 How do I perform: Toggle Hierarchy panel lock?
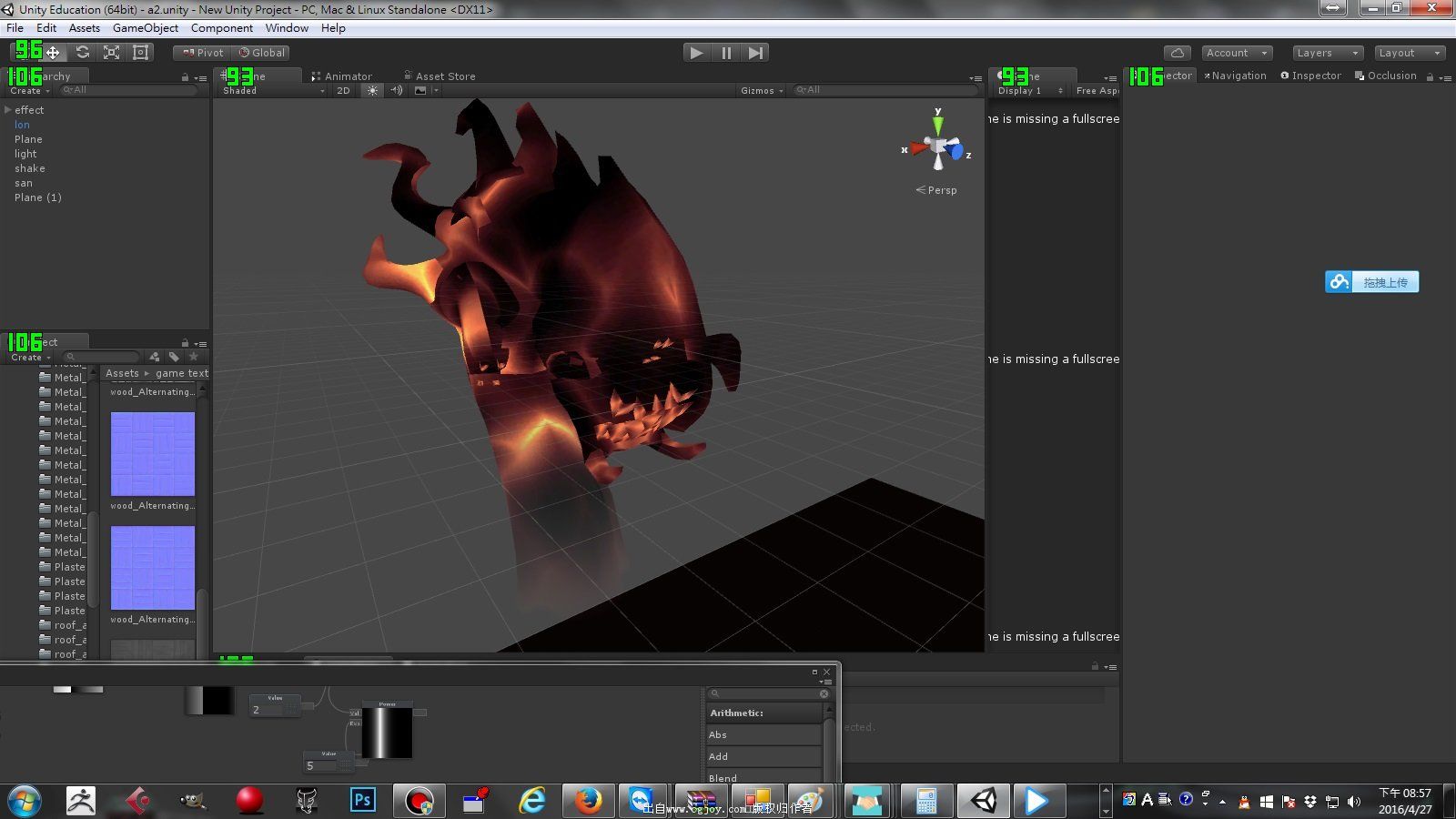tap(185, 77)
